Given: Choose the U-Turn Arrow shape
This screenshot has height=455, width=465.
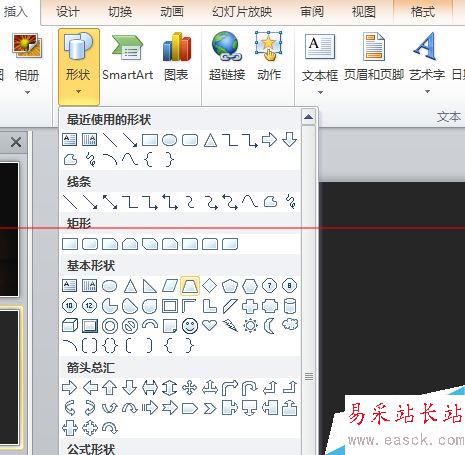Looking at the screenshot, I should coord(250,388).
